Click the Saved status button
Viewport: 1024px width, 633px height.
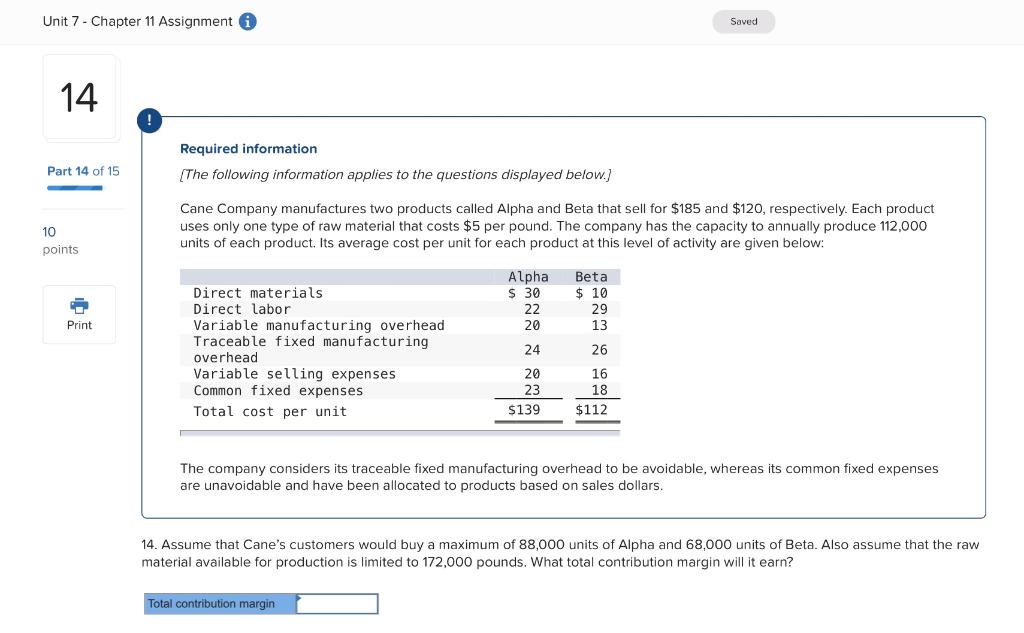[743, 20]
